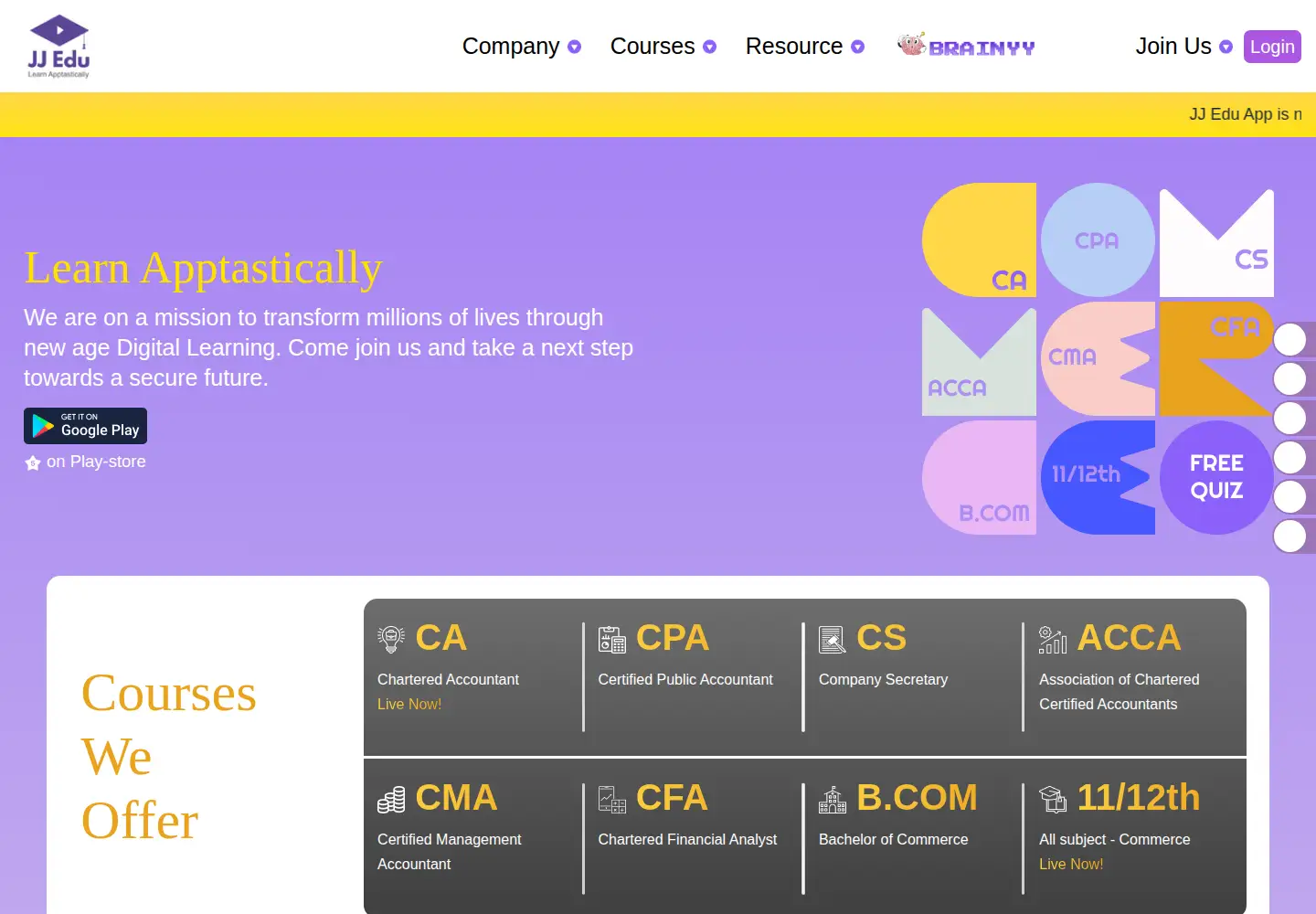Open the CS course heading
Viewport: 1316px width, 914px height.
(882, 638)
